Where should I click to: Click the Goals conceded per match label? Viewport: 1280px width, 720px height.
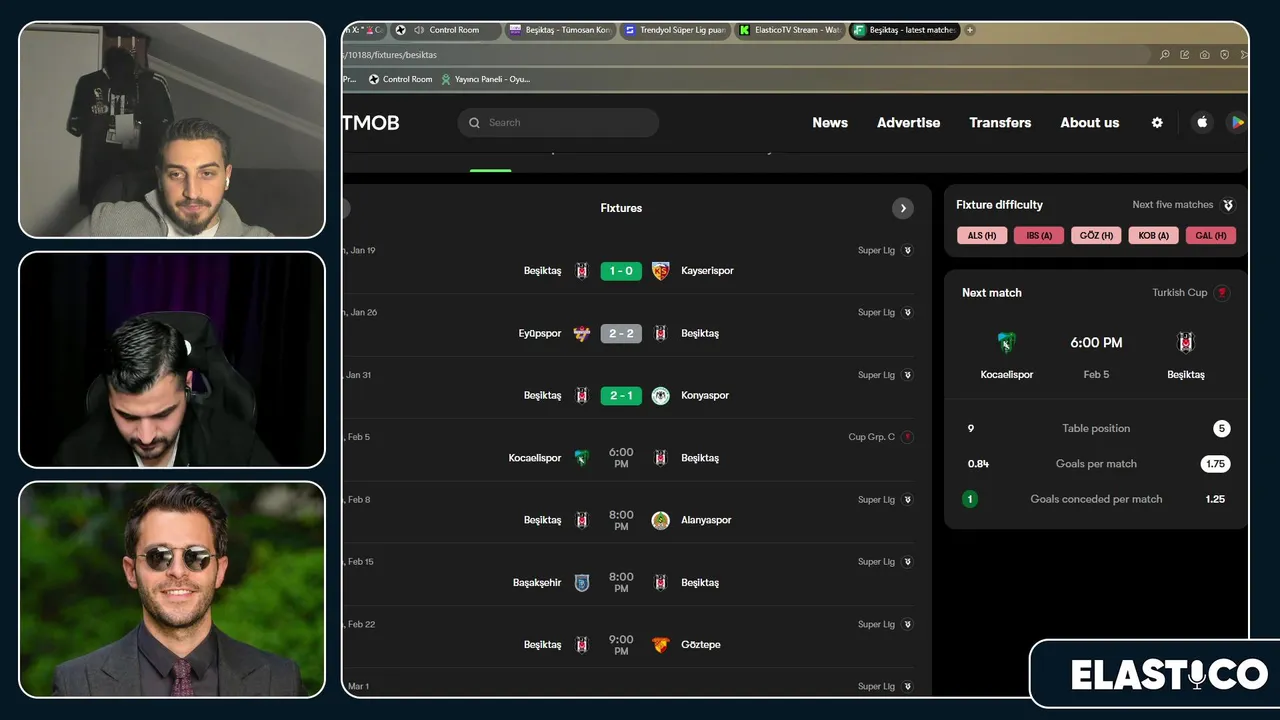1096,499
